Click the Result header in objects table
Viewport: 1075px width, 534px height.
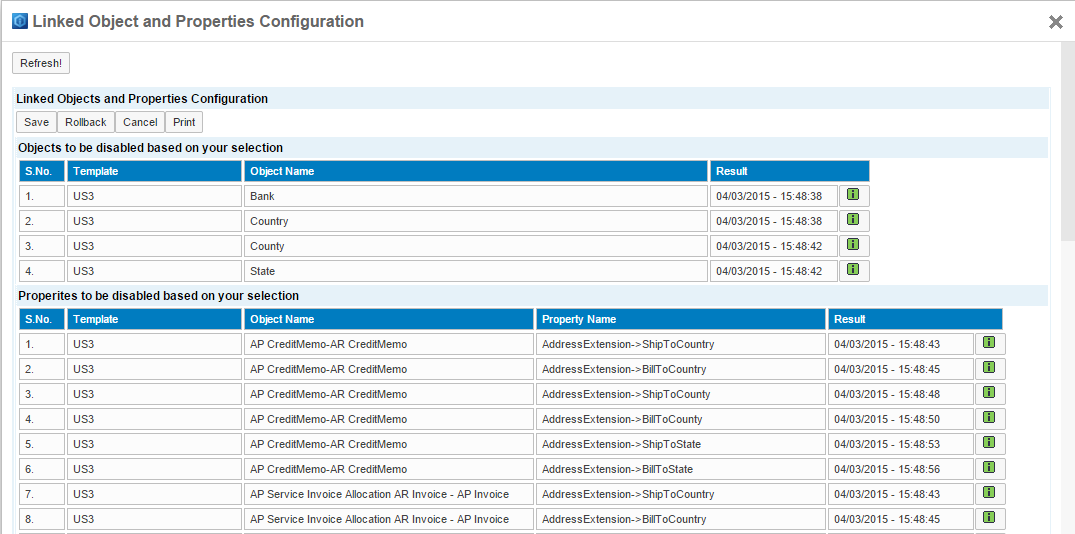(x=789, y=171)
